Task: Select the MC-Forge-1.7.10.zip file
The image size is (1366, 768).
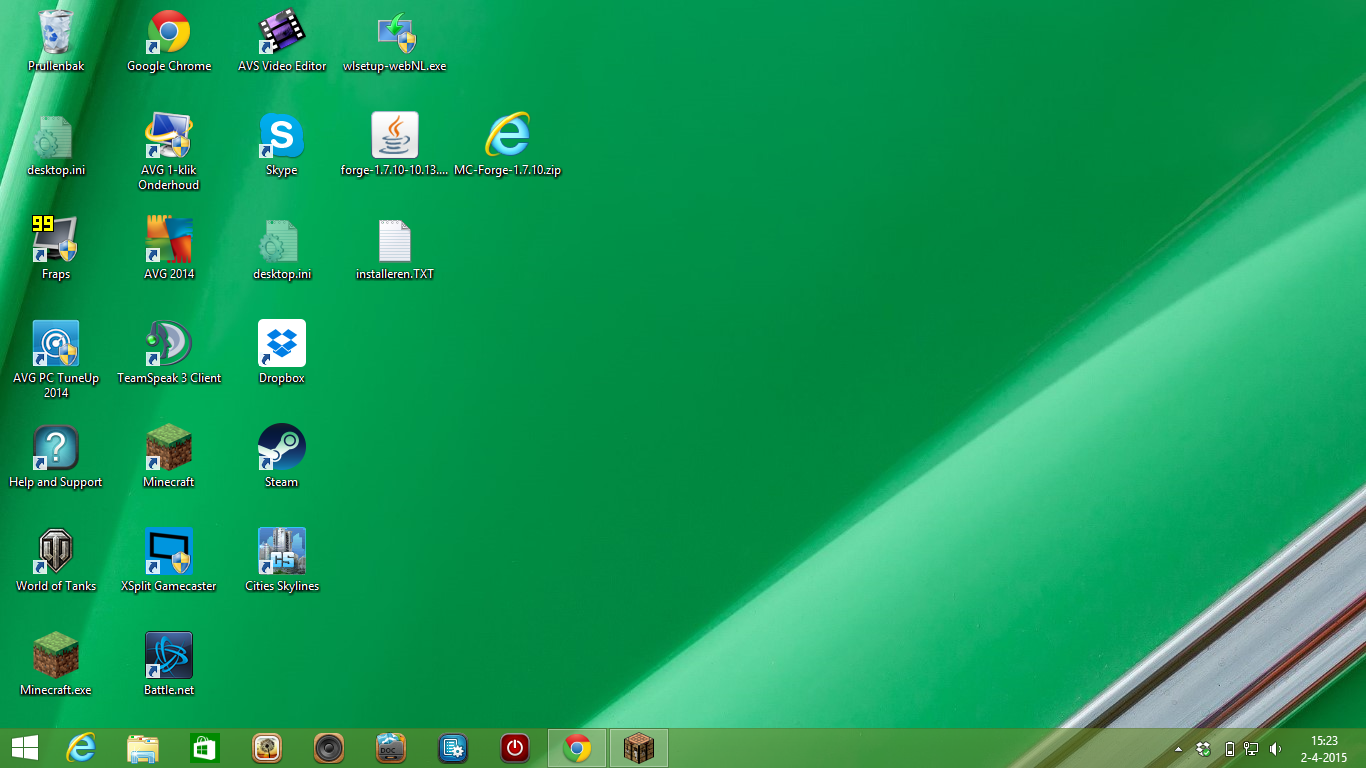Action: pyautogui.click(x=508, y=145)
